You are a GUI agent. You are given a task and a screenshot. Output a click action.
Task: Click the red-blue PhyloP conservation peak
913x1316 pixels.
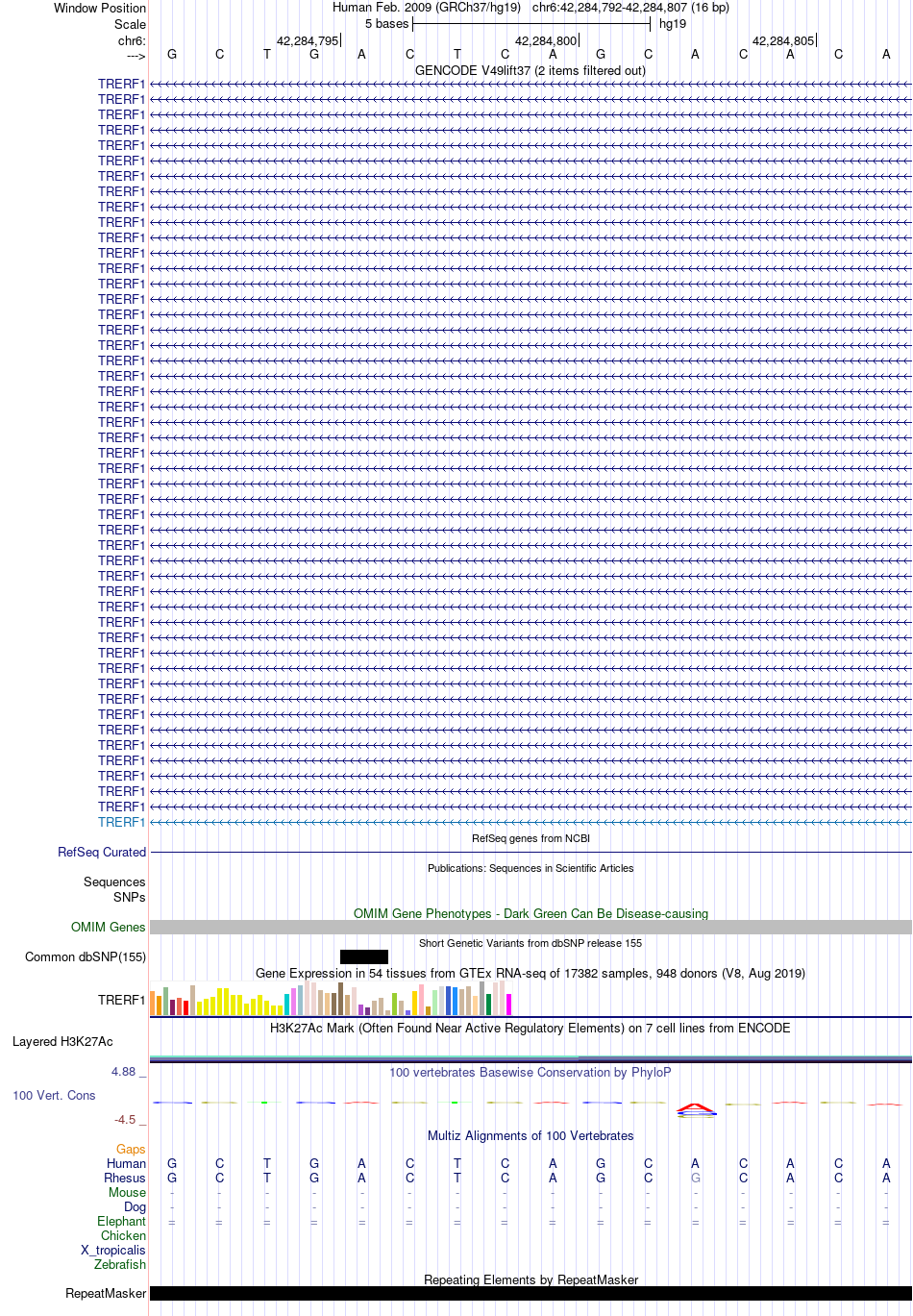click(x=696, y=1109)
